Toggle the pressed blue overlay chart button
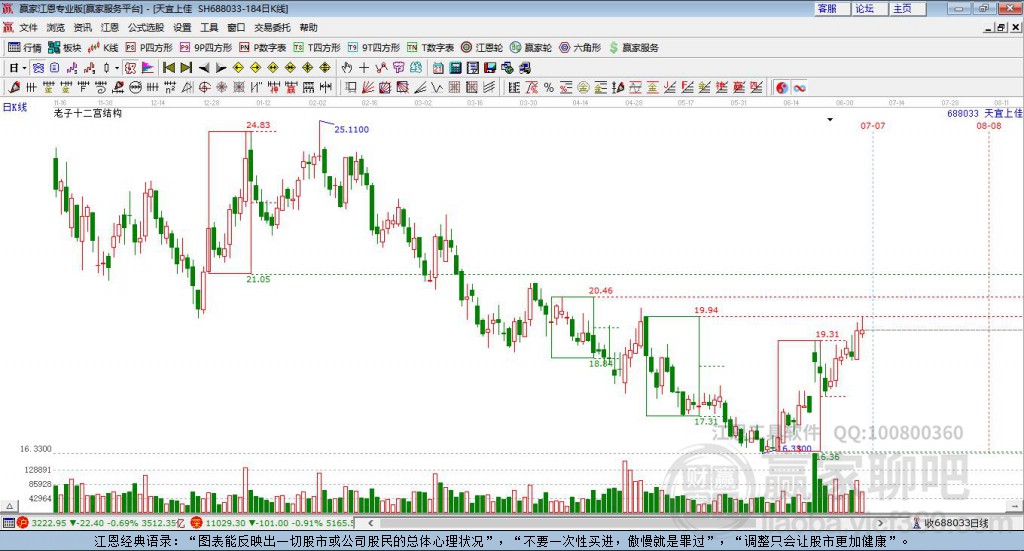The width and height of the screenshot is (1024, 551). click(x=38, y=67)
